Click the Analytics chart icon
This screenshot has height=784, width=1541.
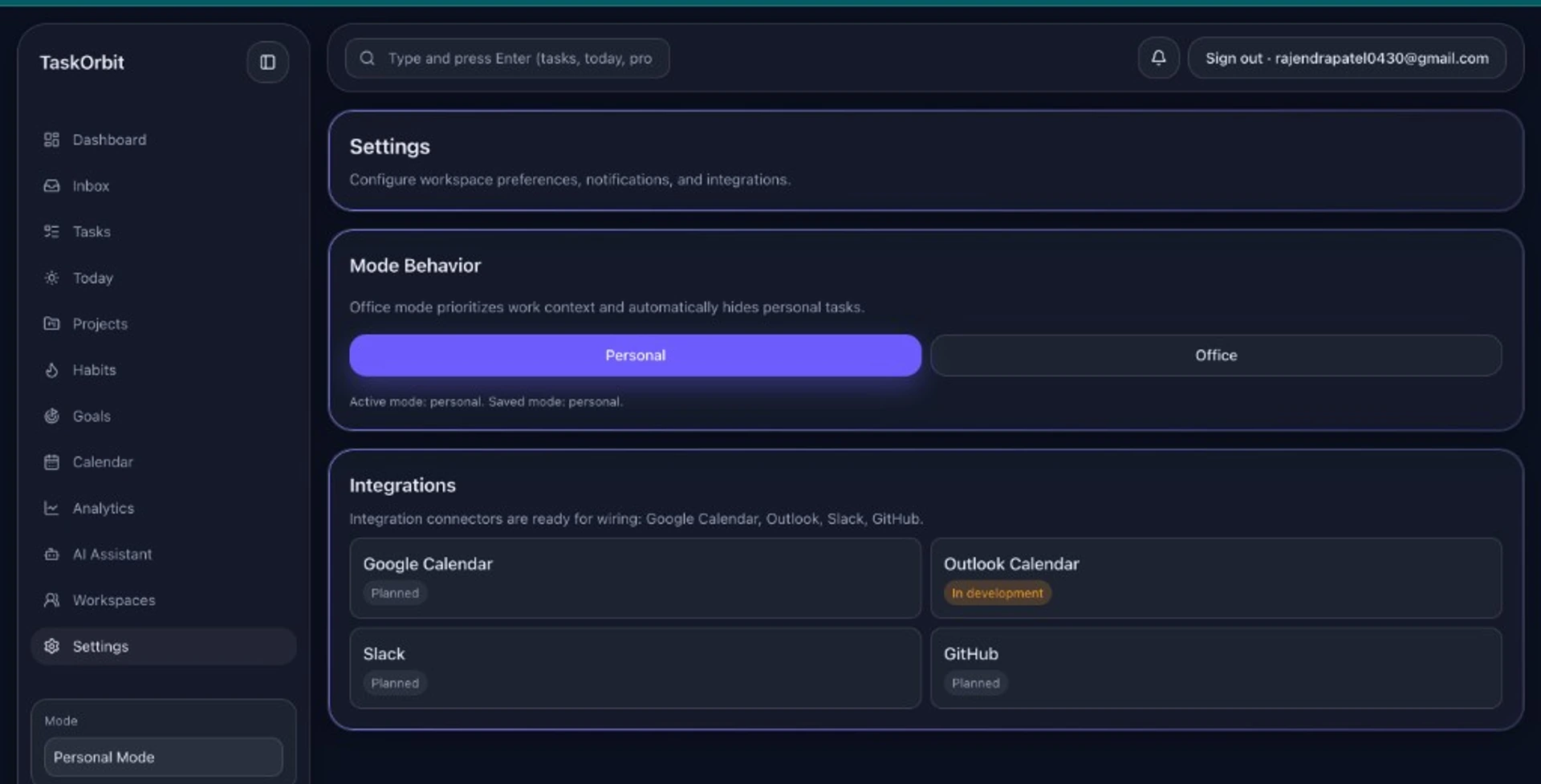[51, 508]
